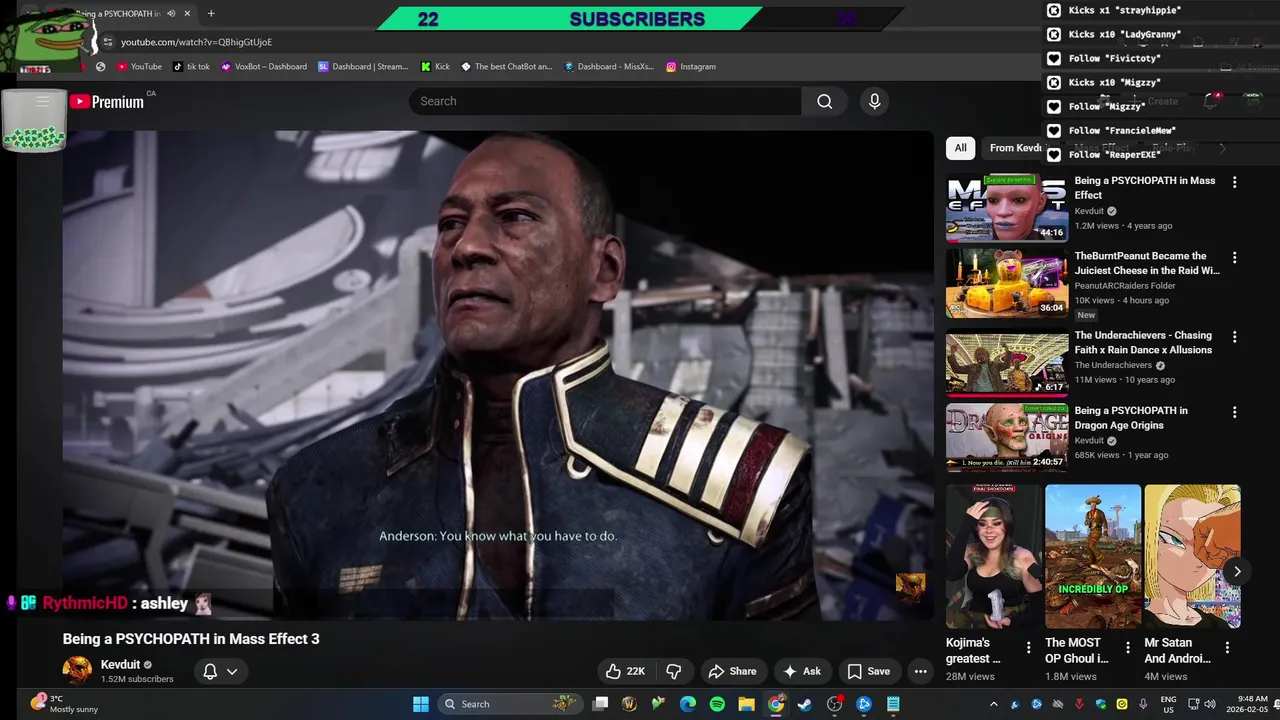Open Microsoft Edge from the taskbar
Image resolution: width=1280 pixels, height=720 pixels.
tap(688, 704)
